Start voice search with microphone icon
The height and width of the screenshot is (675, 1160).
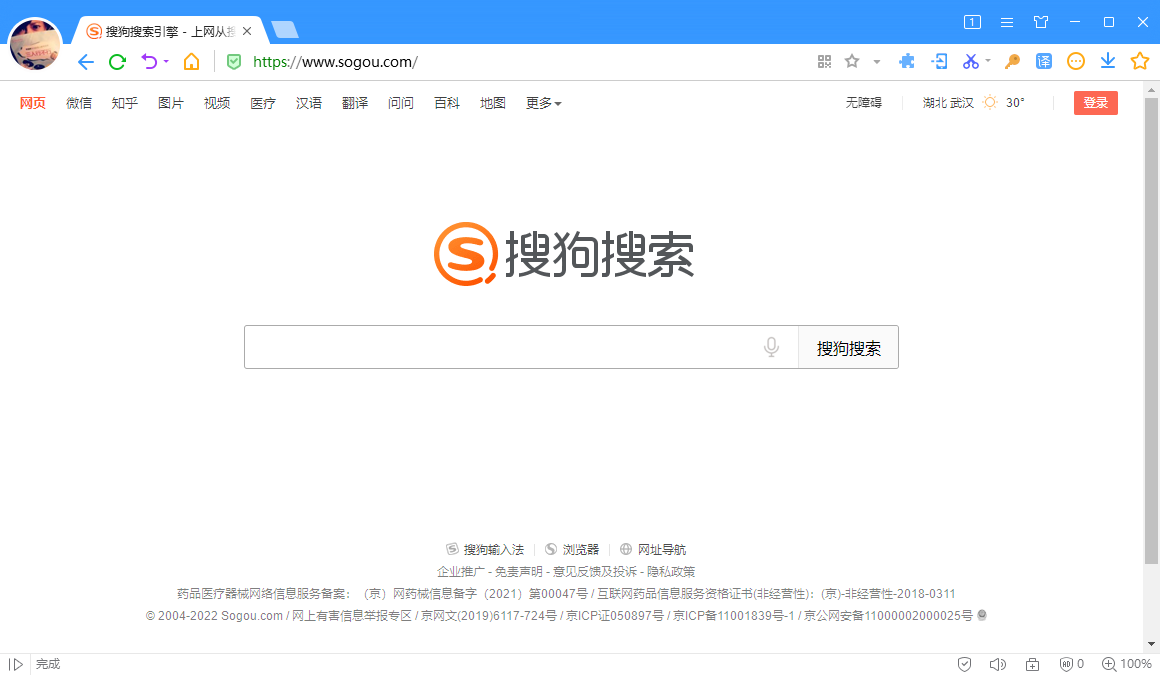[x=771, y=347]
